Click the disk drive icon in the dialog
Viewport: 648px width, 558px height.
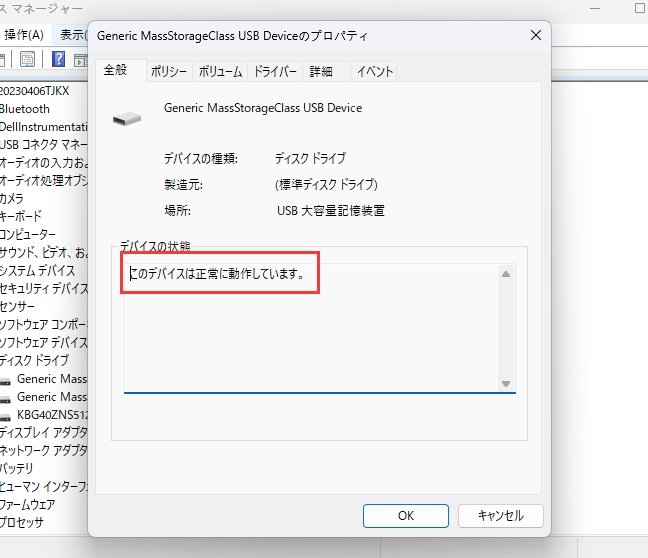click(127, 119)
